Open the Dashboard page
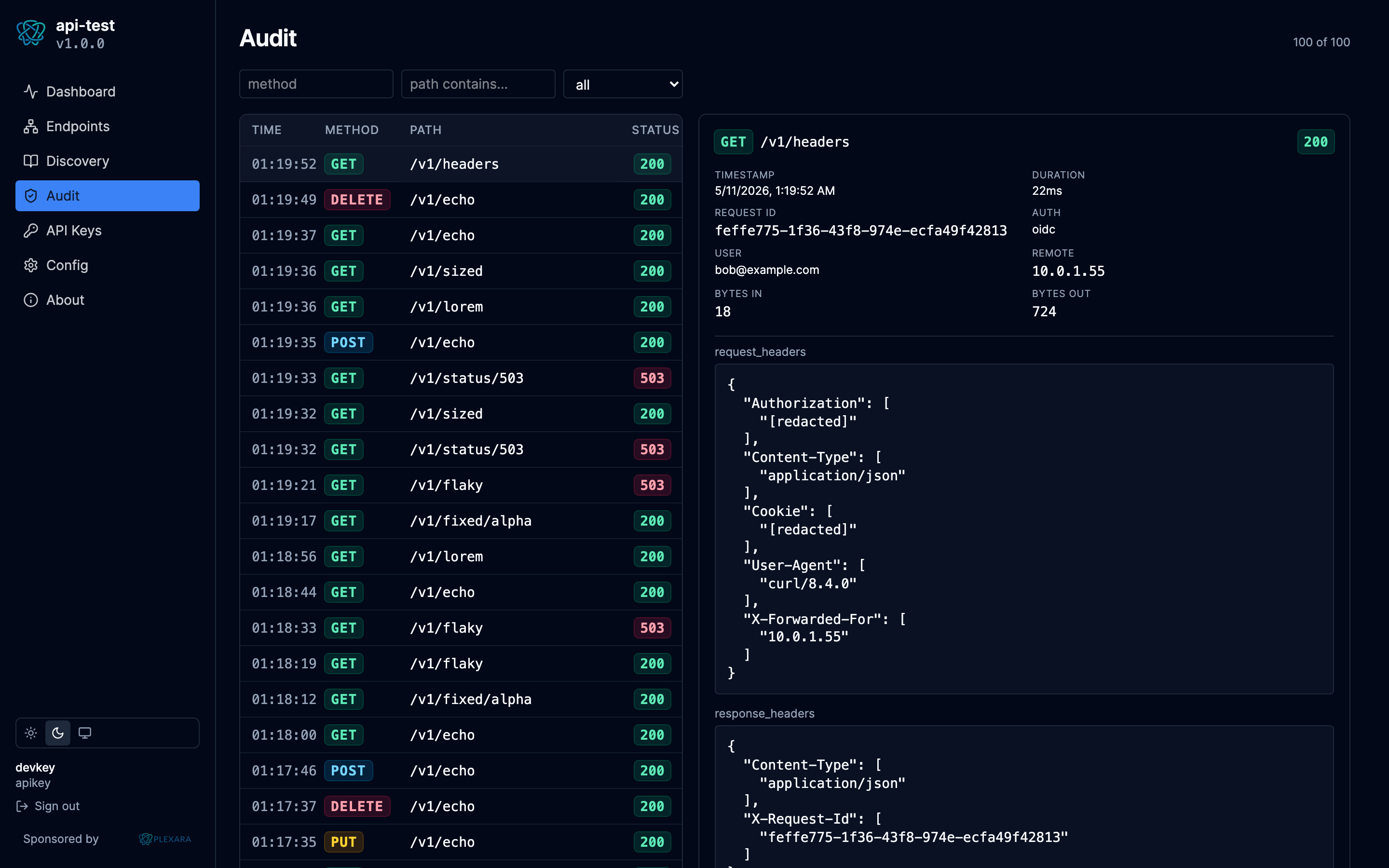 pos(108,92)
